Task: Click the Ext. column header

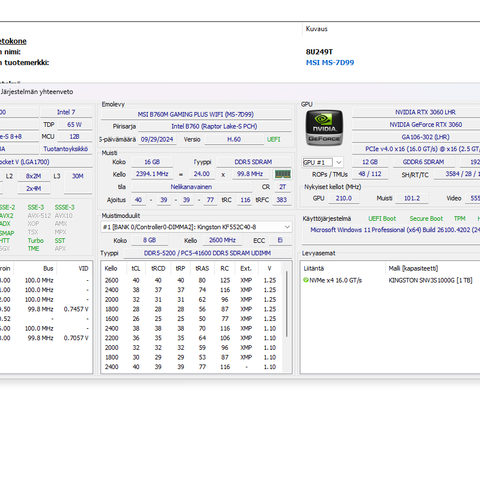Action: [x=246, y=268]
